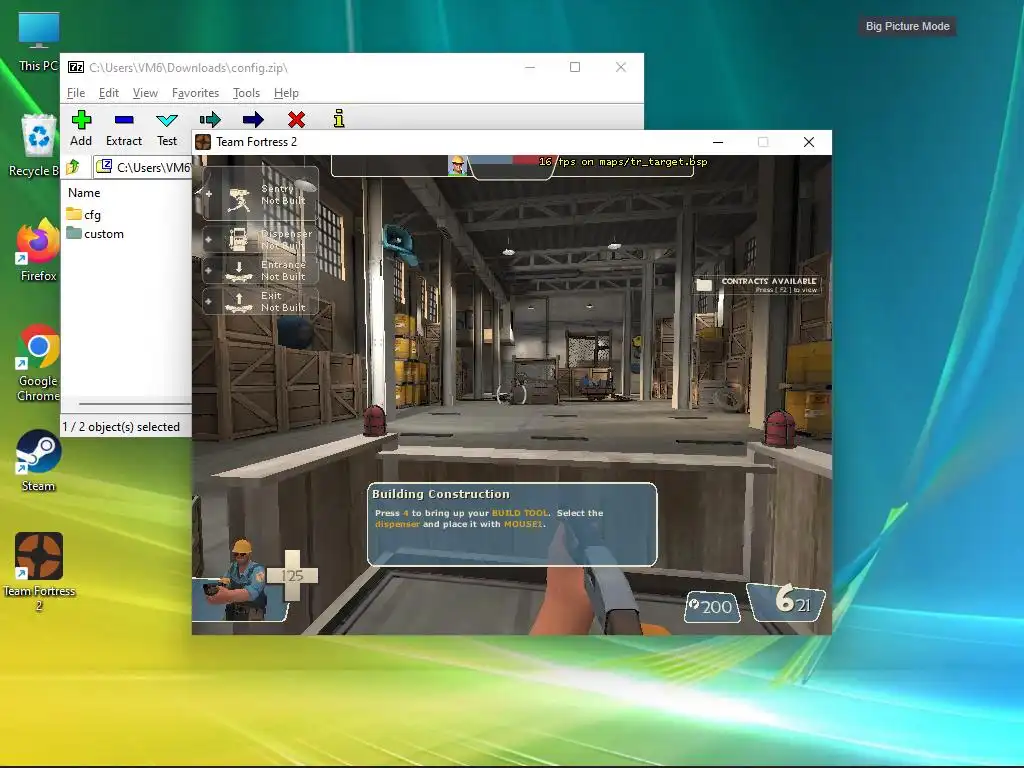Click the yellow Info icon in 7-Zip toolbar
This screenshot has height=768, width=1024.
point(339,119)
